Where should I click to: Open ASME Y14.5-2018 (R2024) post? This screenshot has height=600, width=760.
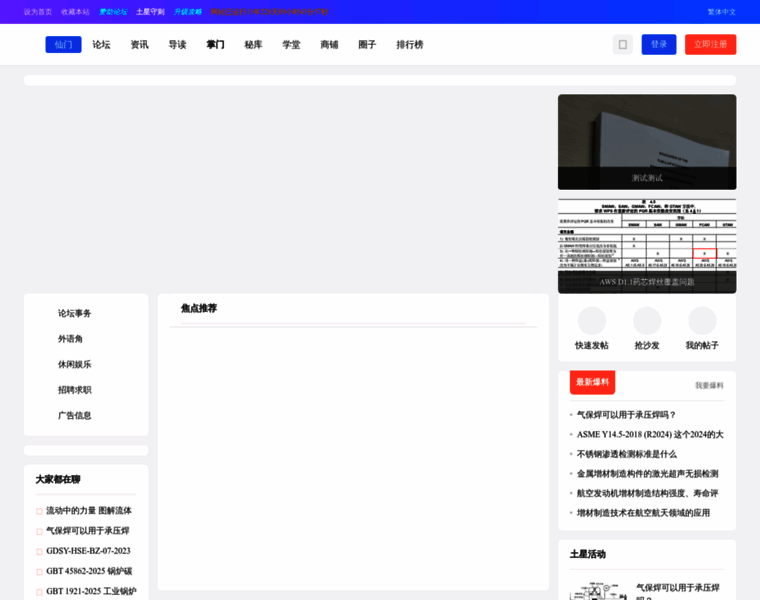coord(650,435)
